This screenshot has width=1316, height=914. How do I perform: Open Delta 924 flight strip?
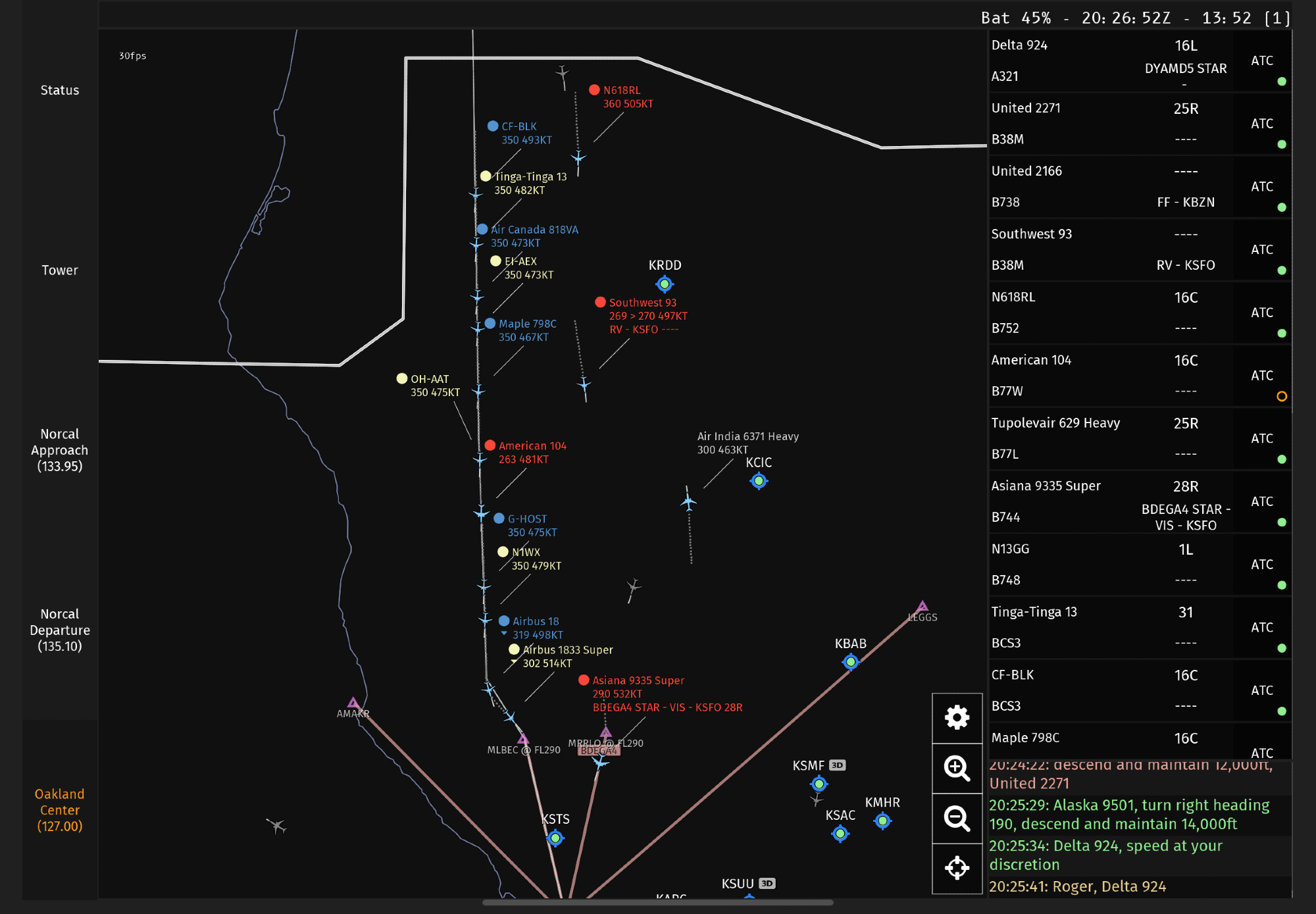pos(1140,61)
